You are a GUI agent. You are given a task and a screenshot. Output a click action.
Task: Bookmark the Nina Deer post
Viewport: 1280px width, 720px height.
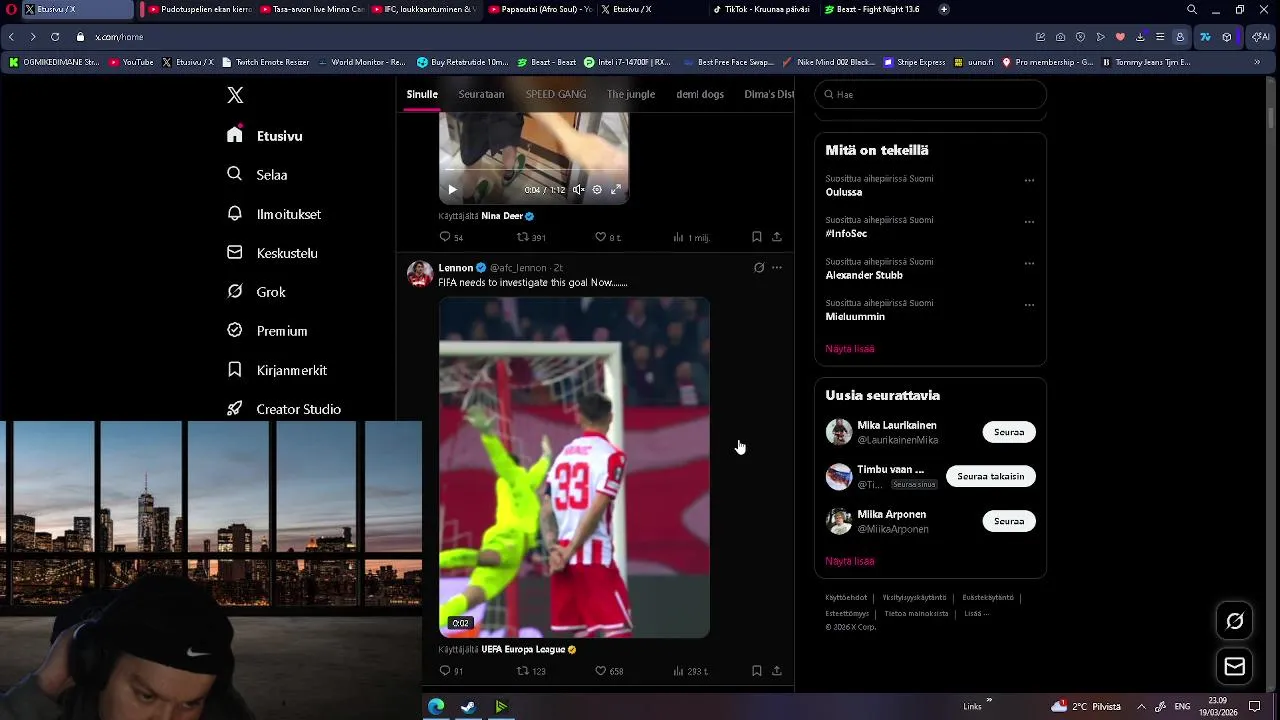(757, 237)
